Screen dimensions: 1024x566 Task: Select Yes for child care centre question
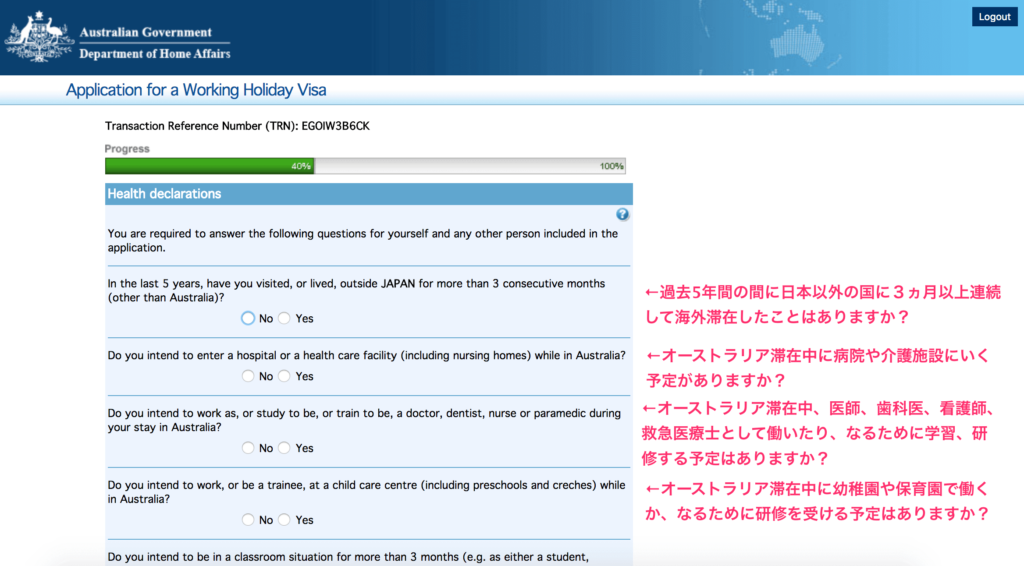(284, 520)
